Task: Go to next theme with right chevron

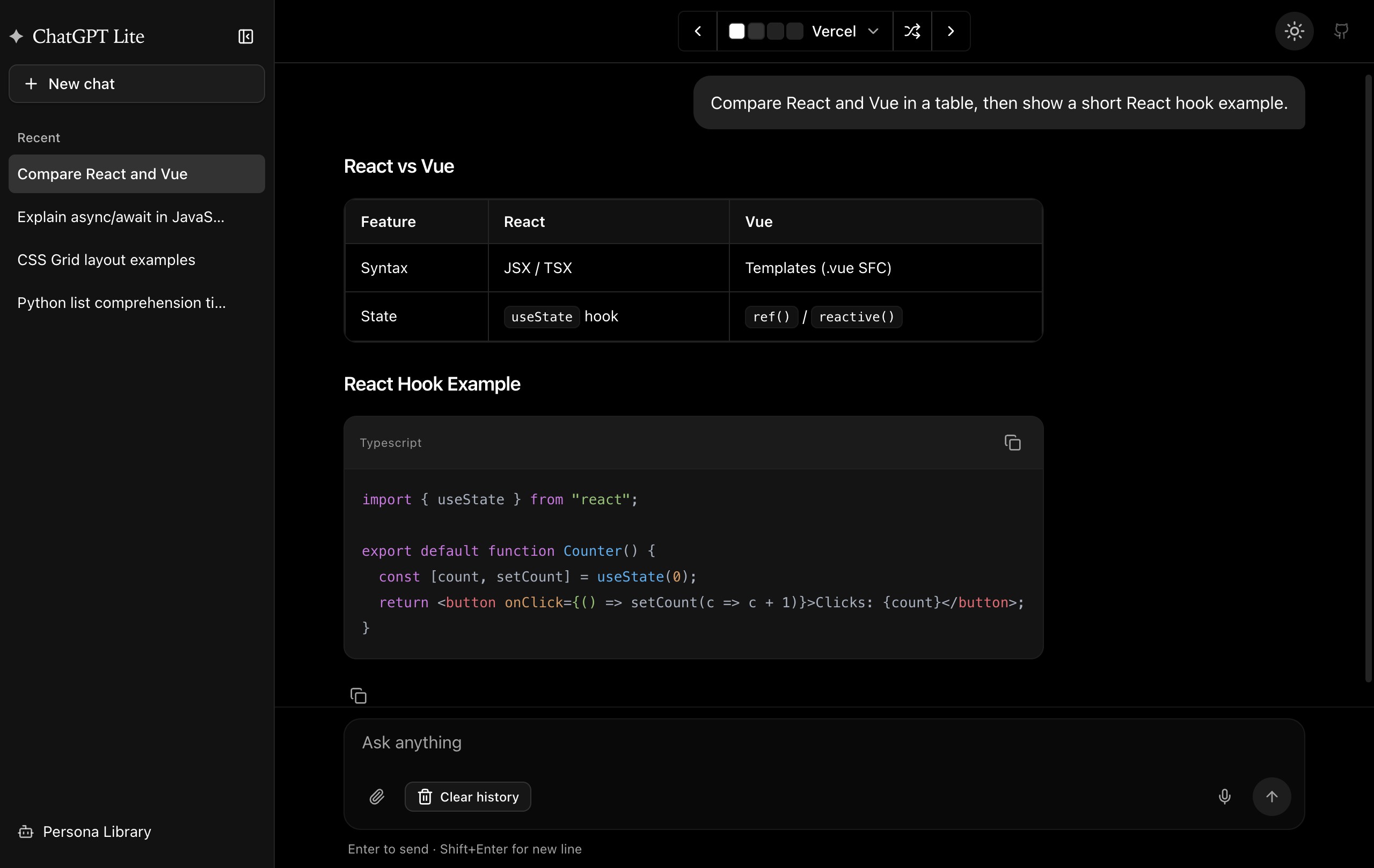Action: coord(951,31)
